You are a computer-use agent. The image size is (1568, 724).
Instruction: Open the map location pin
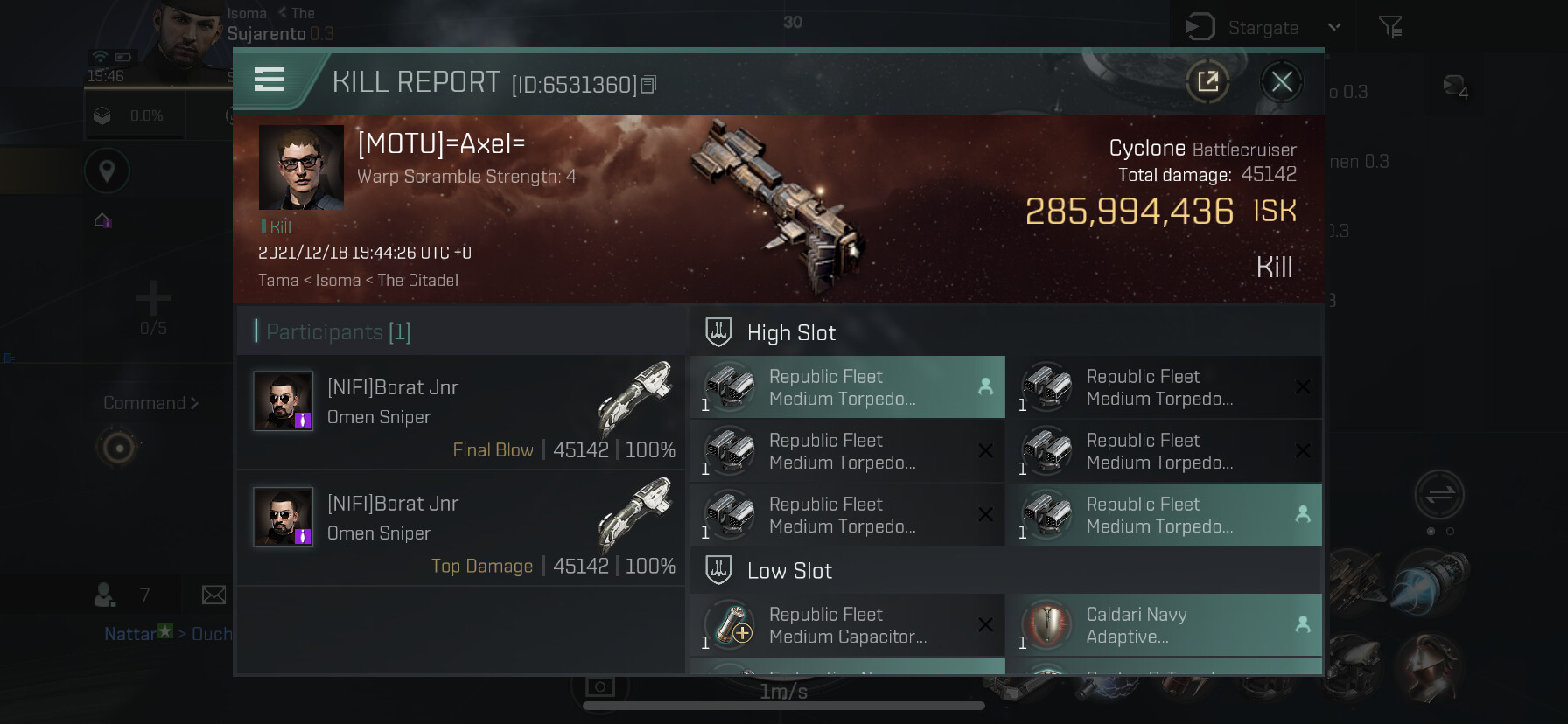click(x=107, y=171)
